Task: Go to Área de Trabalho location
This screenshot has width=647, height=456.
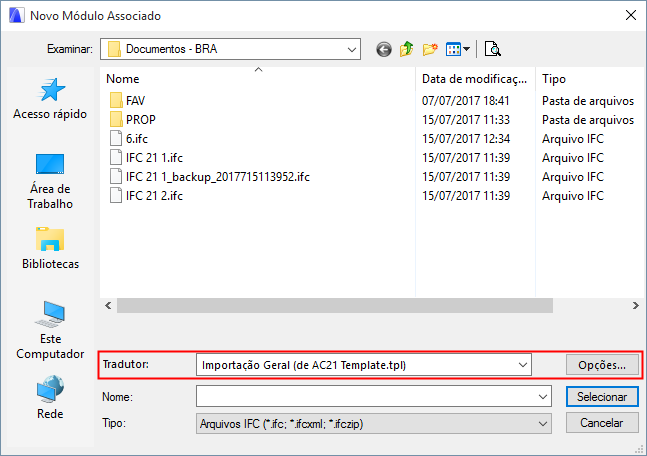Action: pos(50,181)
